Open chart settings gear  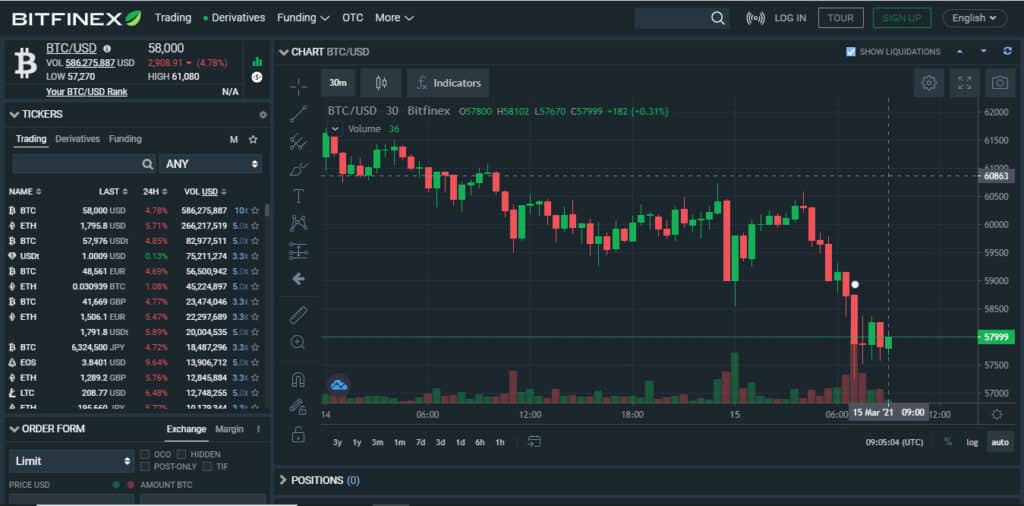[929, 83]
